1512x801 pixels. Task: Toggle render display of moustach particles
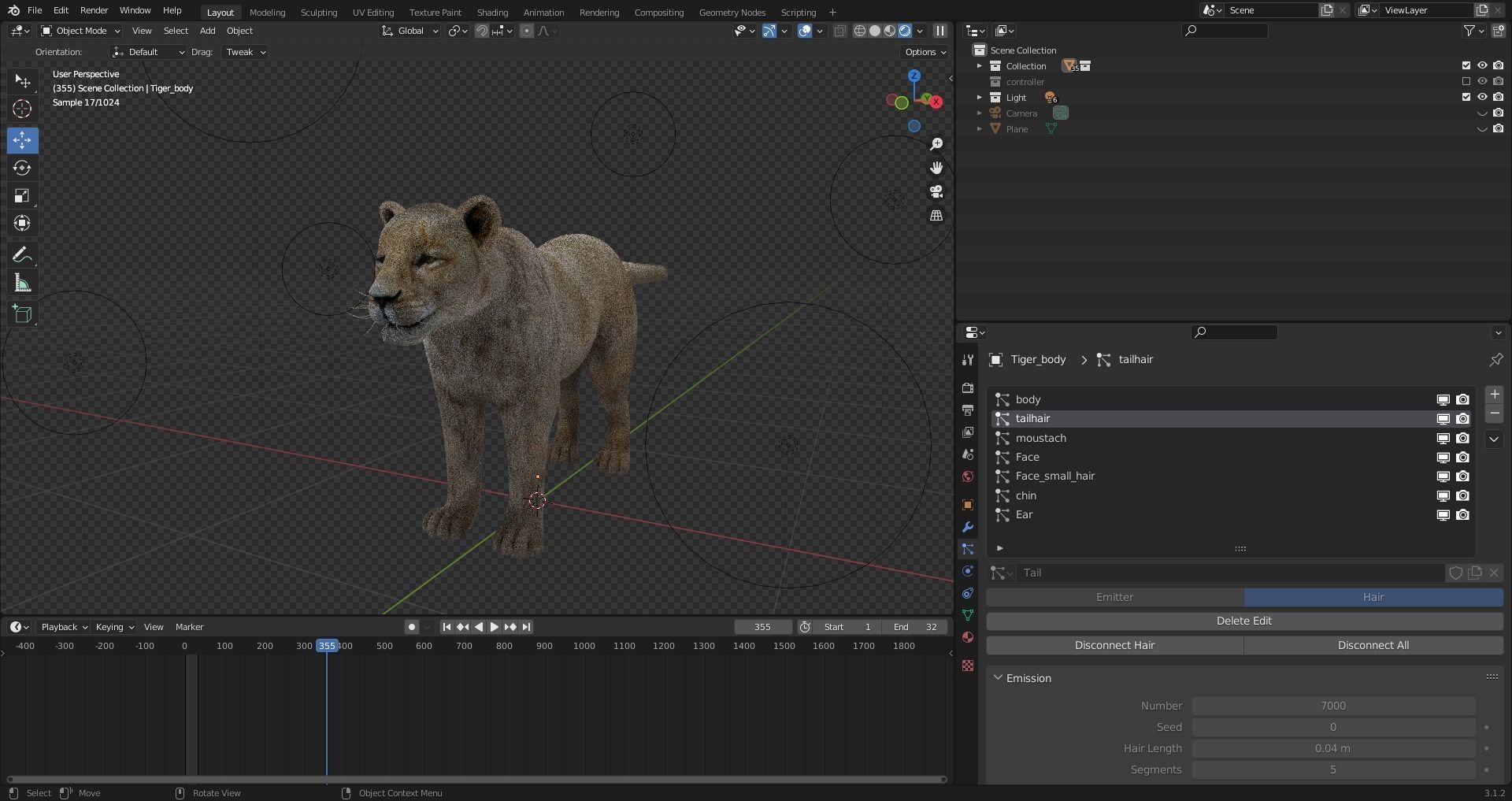point(1463,439)
